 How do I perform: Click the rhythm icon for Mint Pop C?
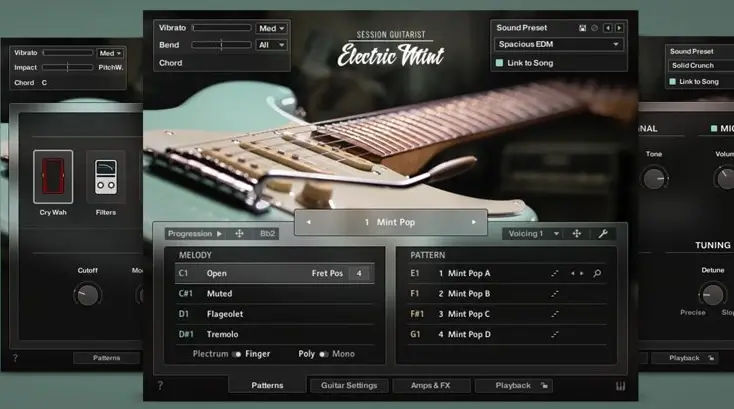point(555,314)
